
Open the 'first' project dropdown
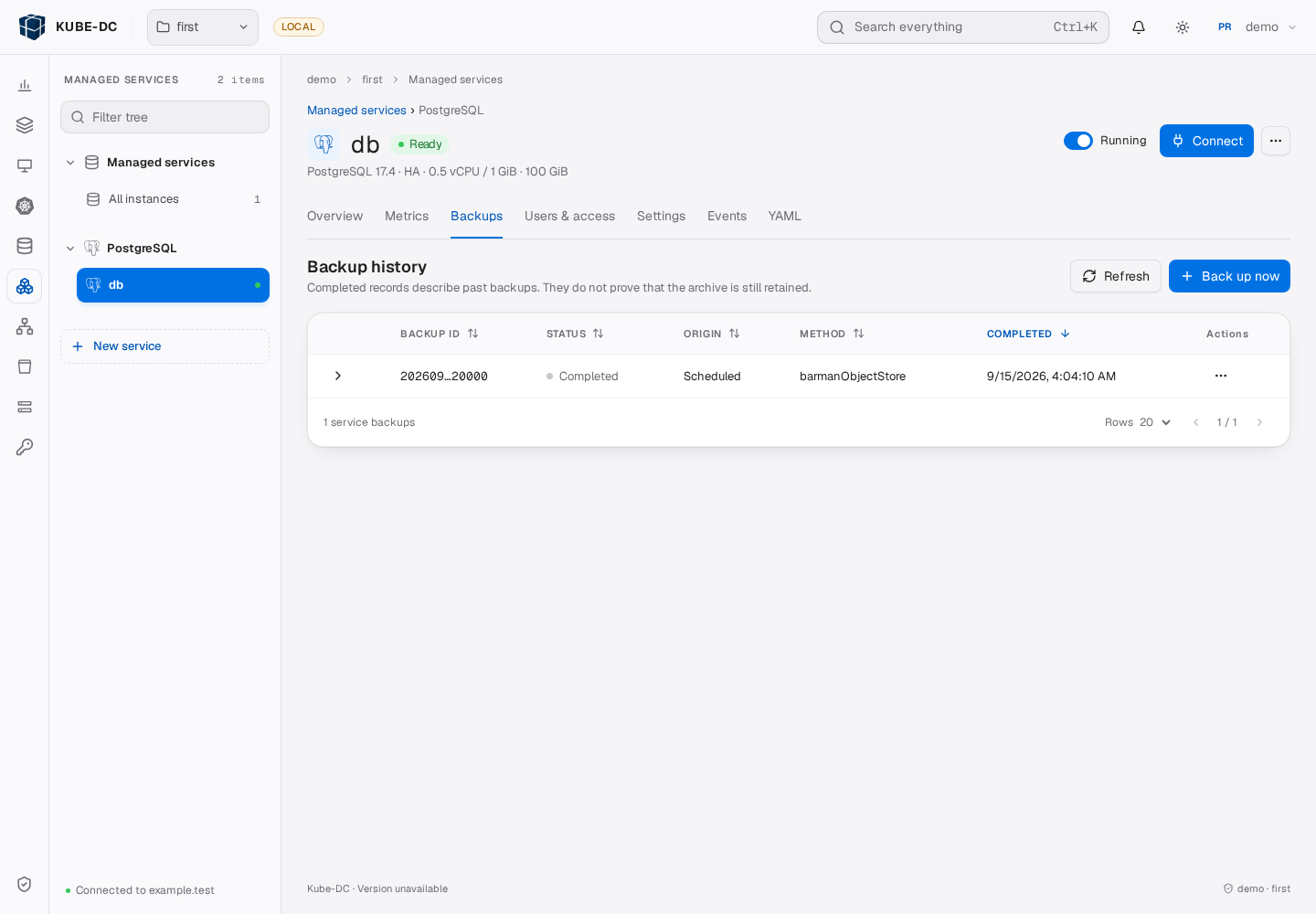click(203, 27)
